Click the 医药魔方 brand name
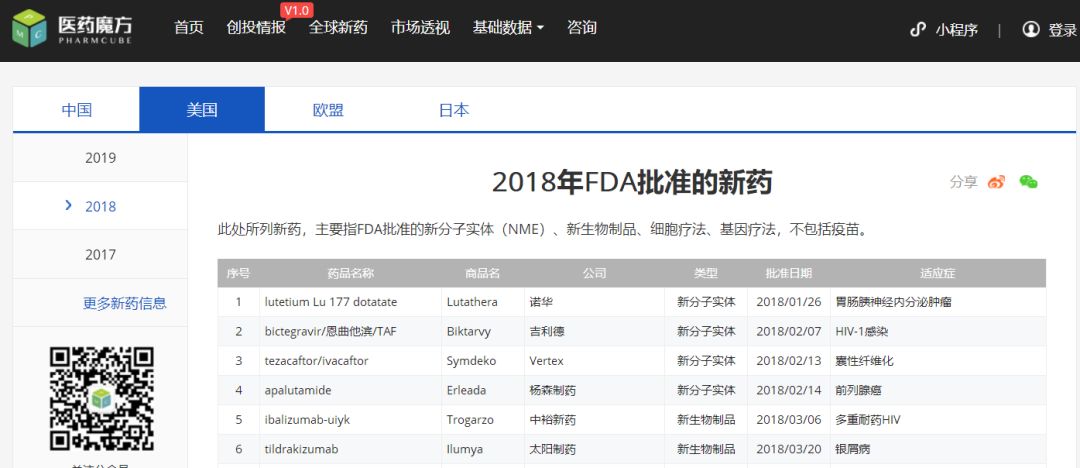1080x468 pixels. coord(95,25)
